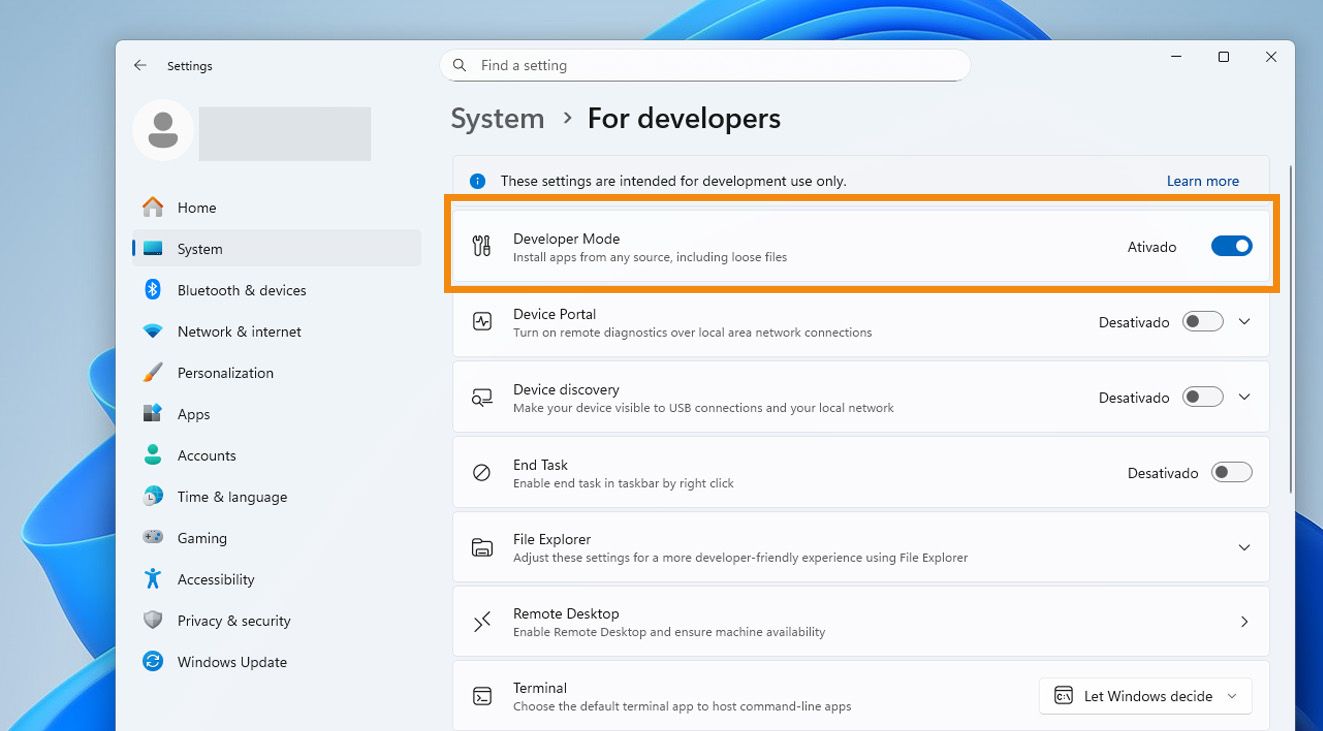
Task: Go to Time & language settings
Action: click(x=232, y=497)
